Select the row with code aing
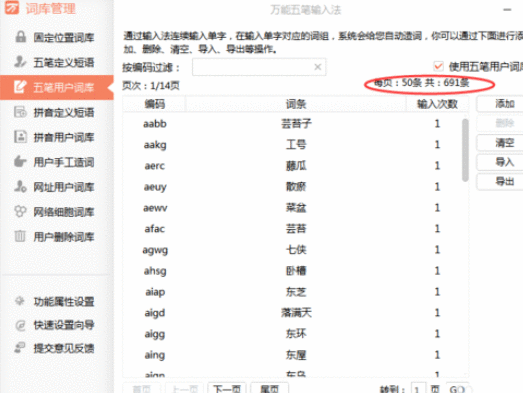Viewport: 523px width, 393px height. point(293,355)
